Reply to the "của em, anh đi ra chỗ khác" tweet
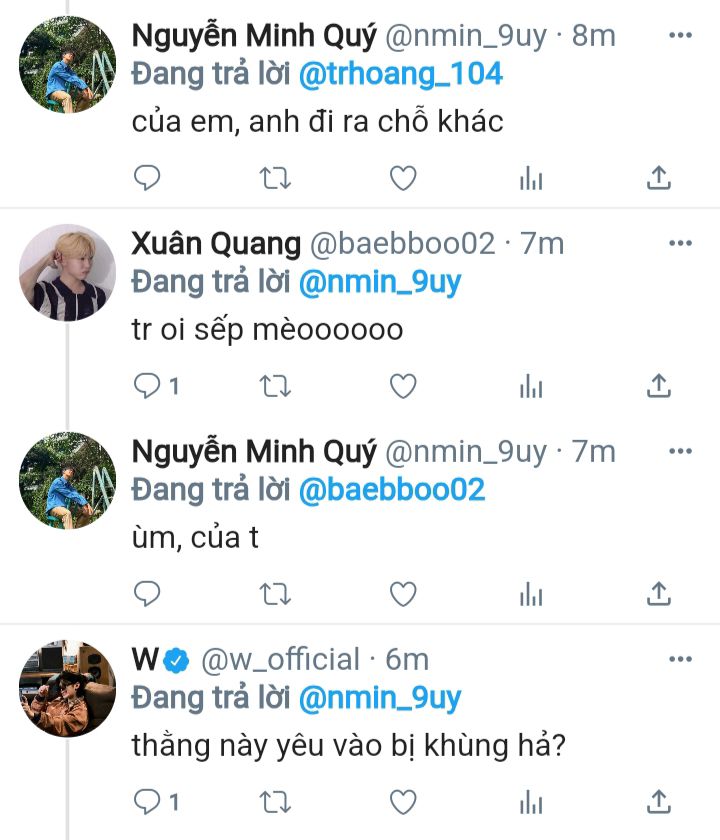This screenshot has width=720, height=840. coord(147,178)
